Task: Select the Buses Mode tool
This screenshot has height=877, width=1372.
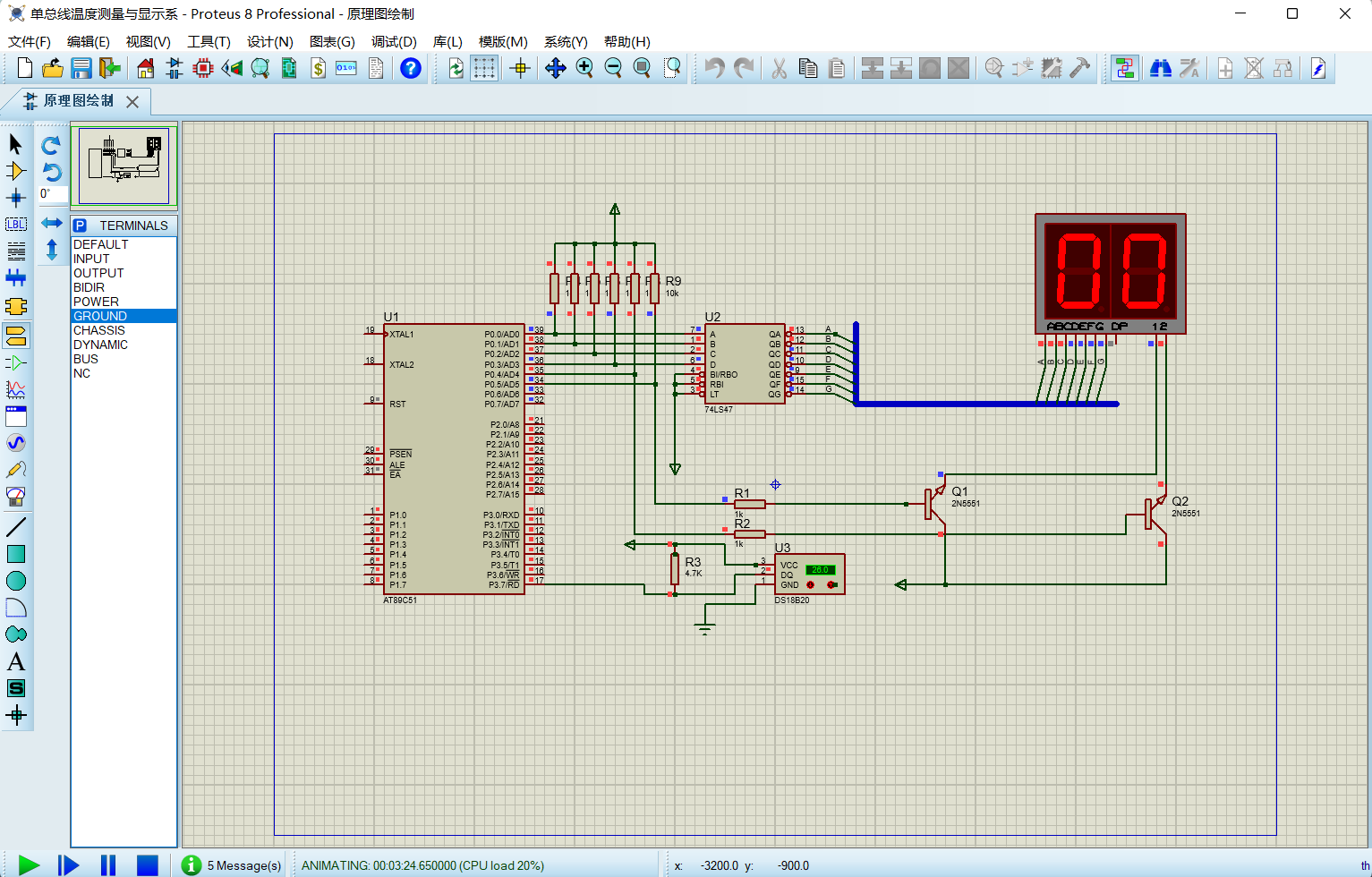Action: pos(16,278)
